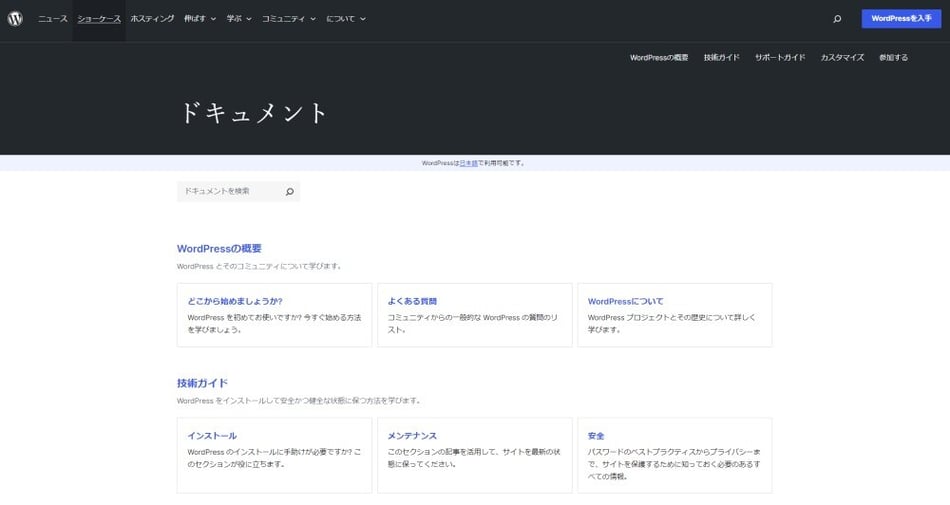Viewport: 950px width, 505px height.
Task: Open the 参加する subnav link
Action: click(x=893, y=58)
